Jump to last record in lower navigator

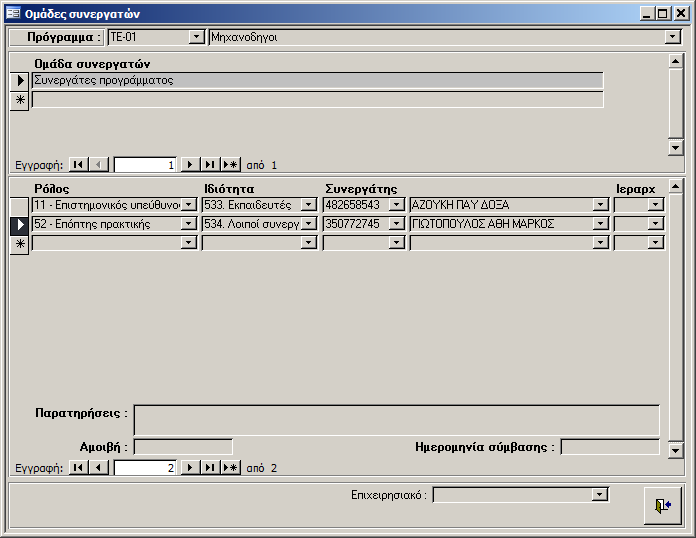pos(209,468)
